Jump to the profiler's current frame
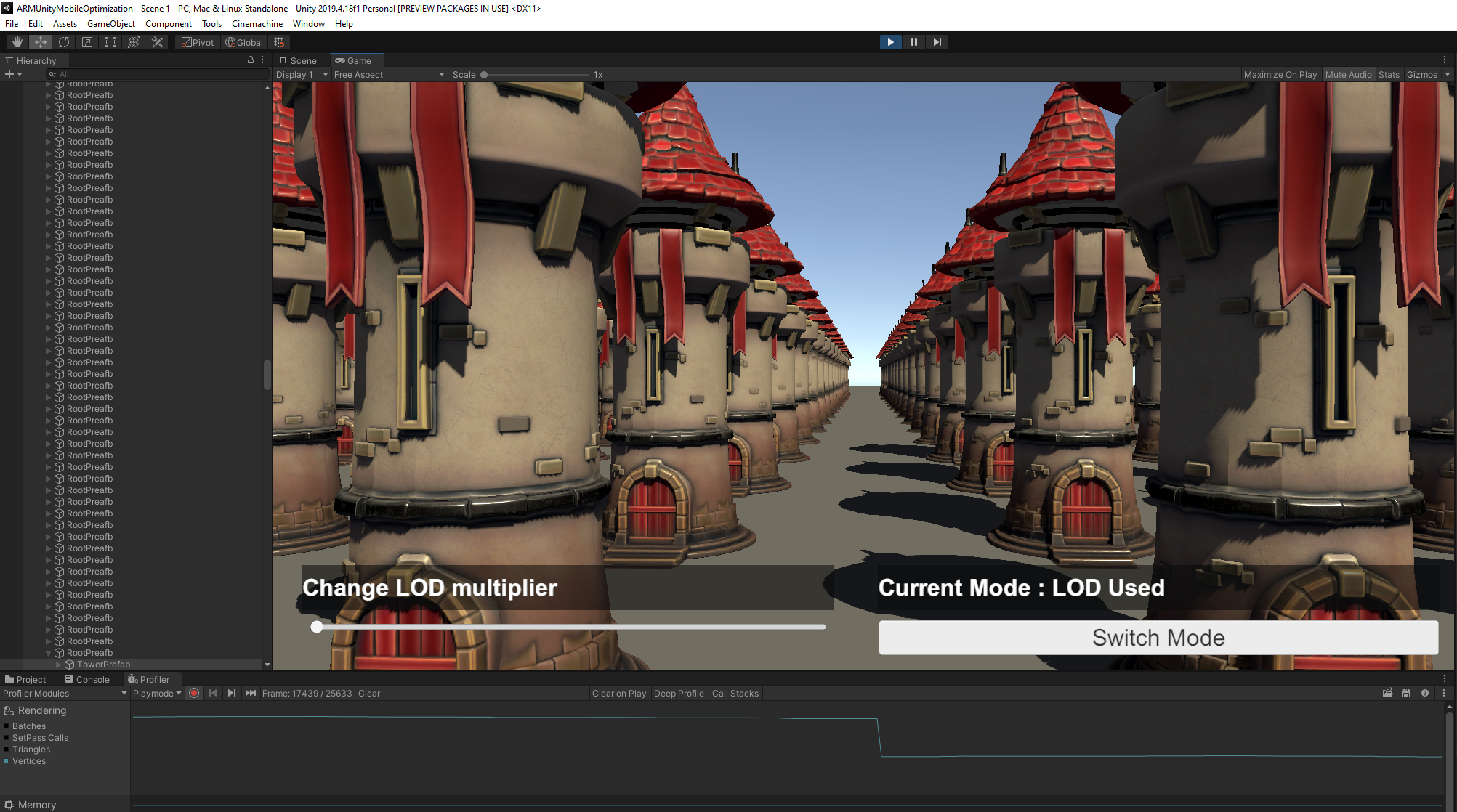 point(251,693)
